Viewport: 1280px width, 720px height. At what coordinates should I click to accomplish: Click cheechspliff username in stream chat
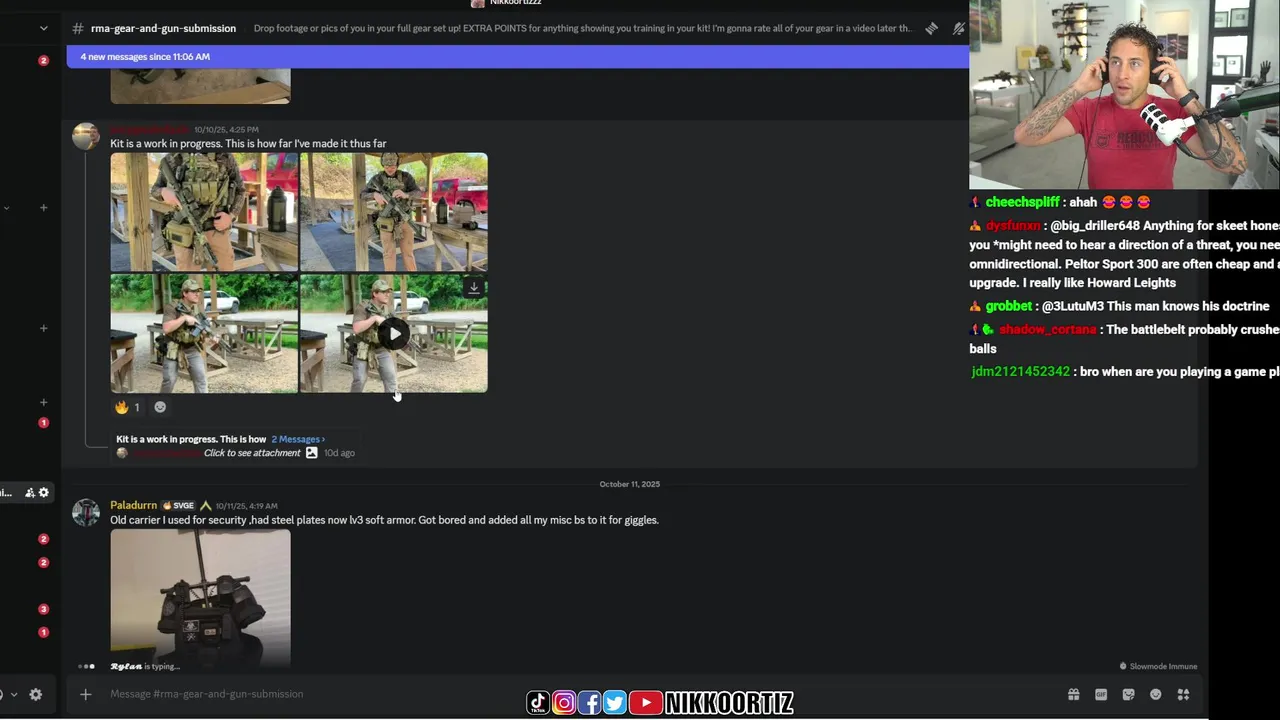tap(1022, 202)
